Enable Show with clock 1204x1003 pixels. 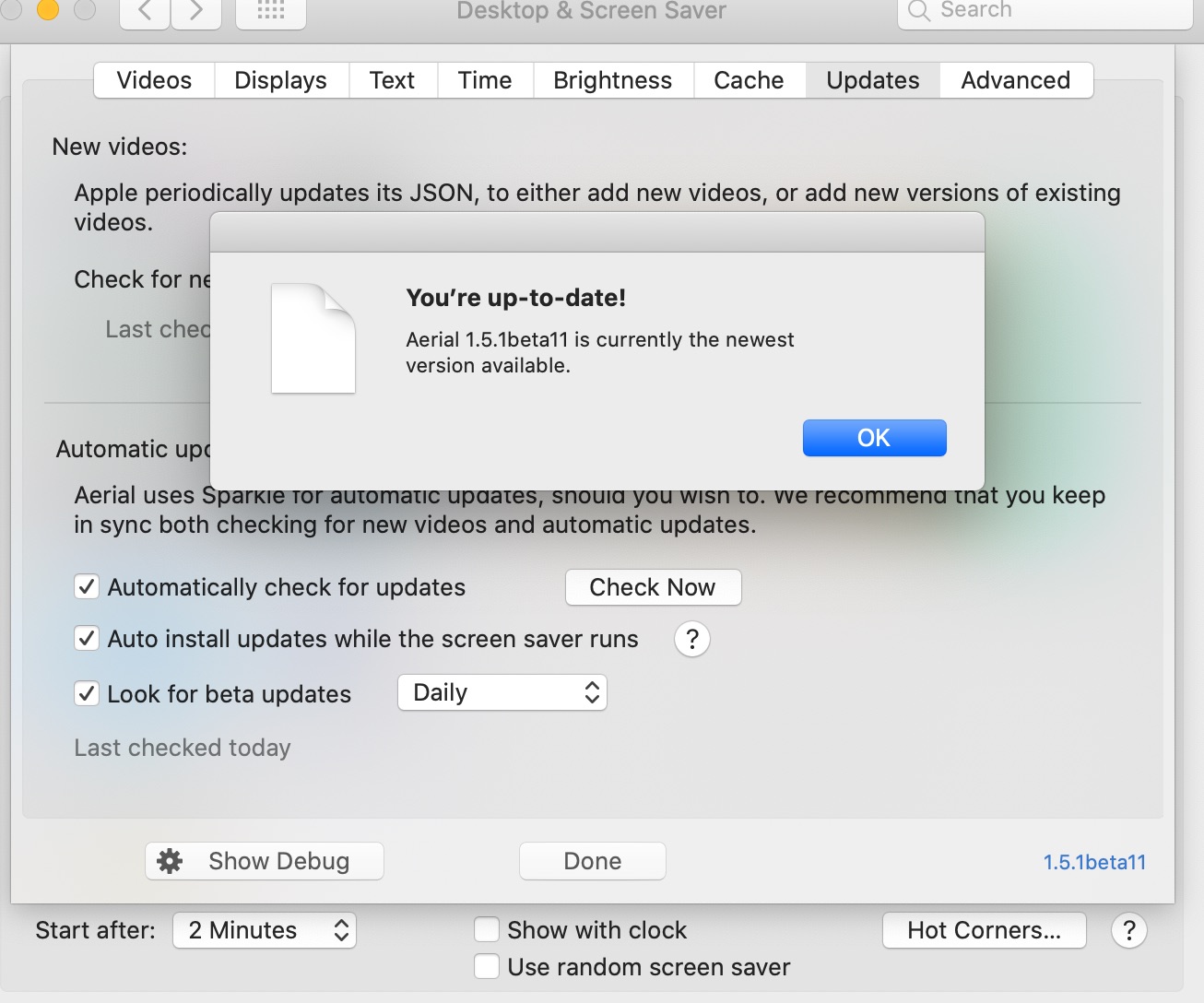(487, 930)
